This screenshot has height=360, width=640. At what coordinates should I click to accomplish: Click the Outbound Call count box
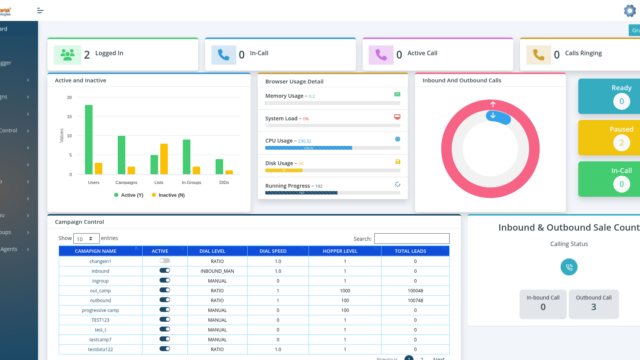click(x=594, y=304)
